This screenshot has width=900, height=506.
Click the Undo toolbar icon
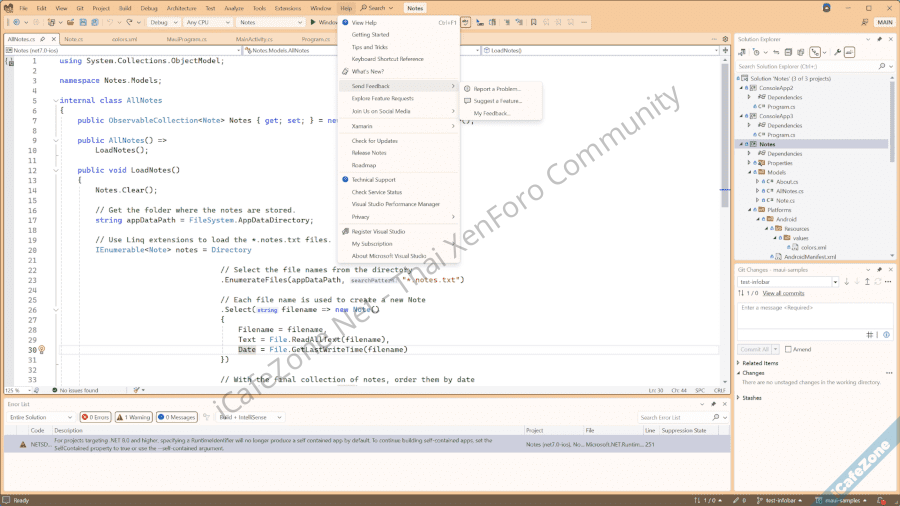pyautogui.click(x=110, y=21)
